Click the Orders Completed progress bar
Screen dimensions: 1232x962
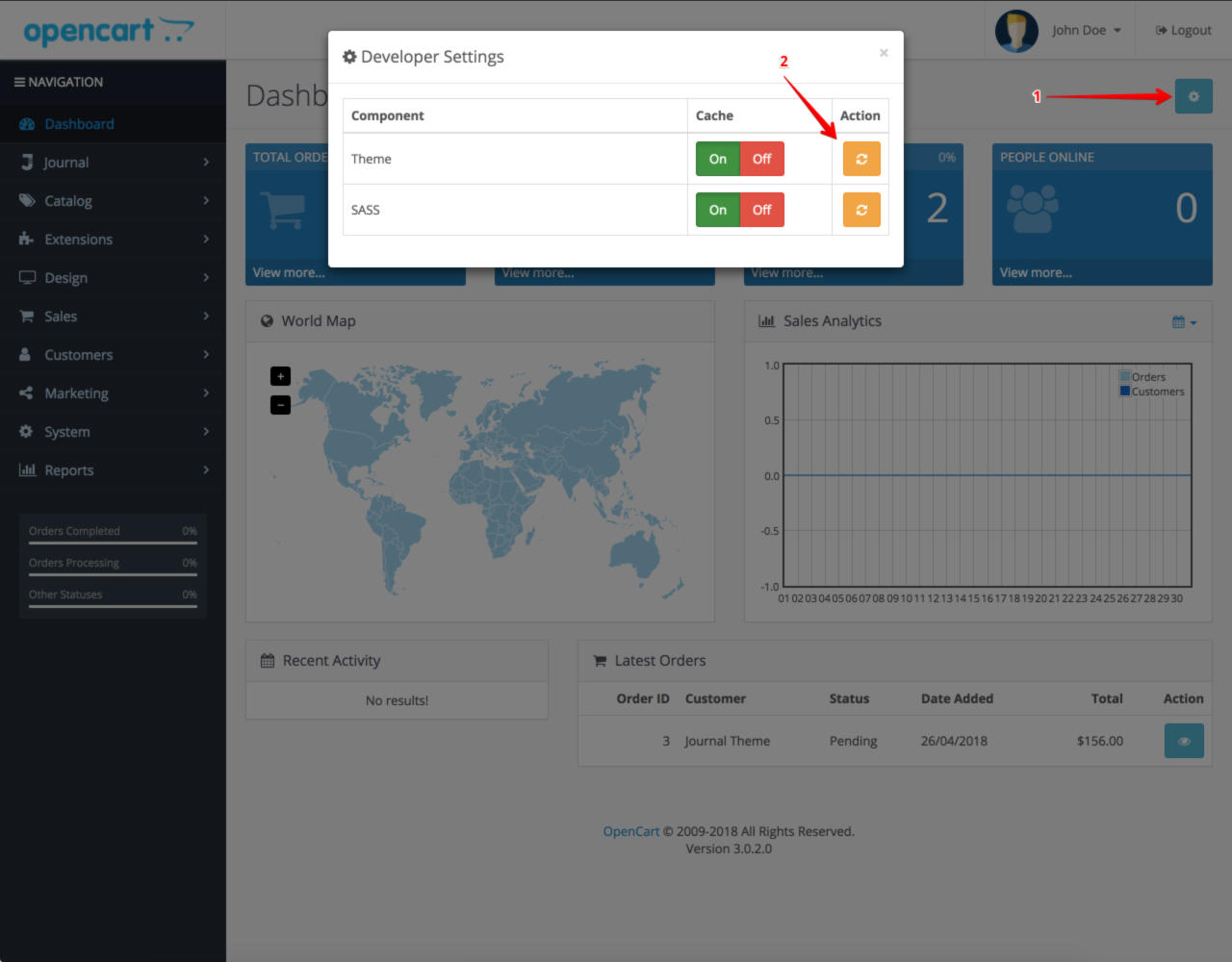(x=113, y=544)
